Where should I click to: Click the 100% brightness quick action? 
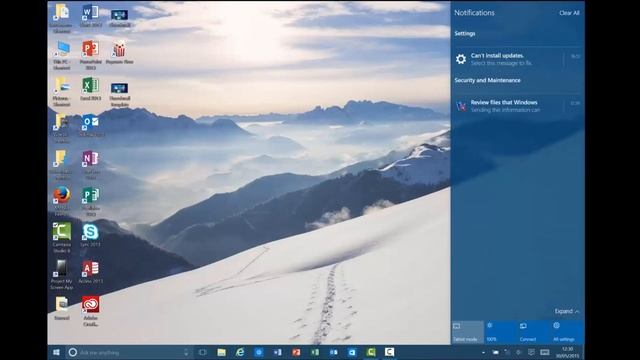click(501, 332)
